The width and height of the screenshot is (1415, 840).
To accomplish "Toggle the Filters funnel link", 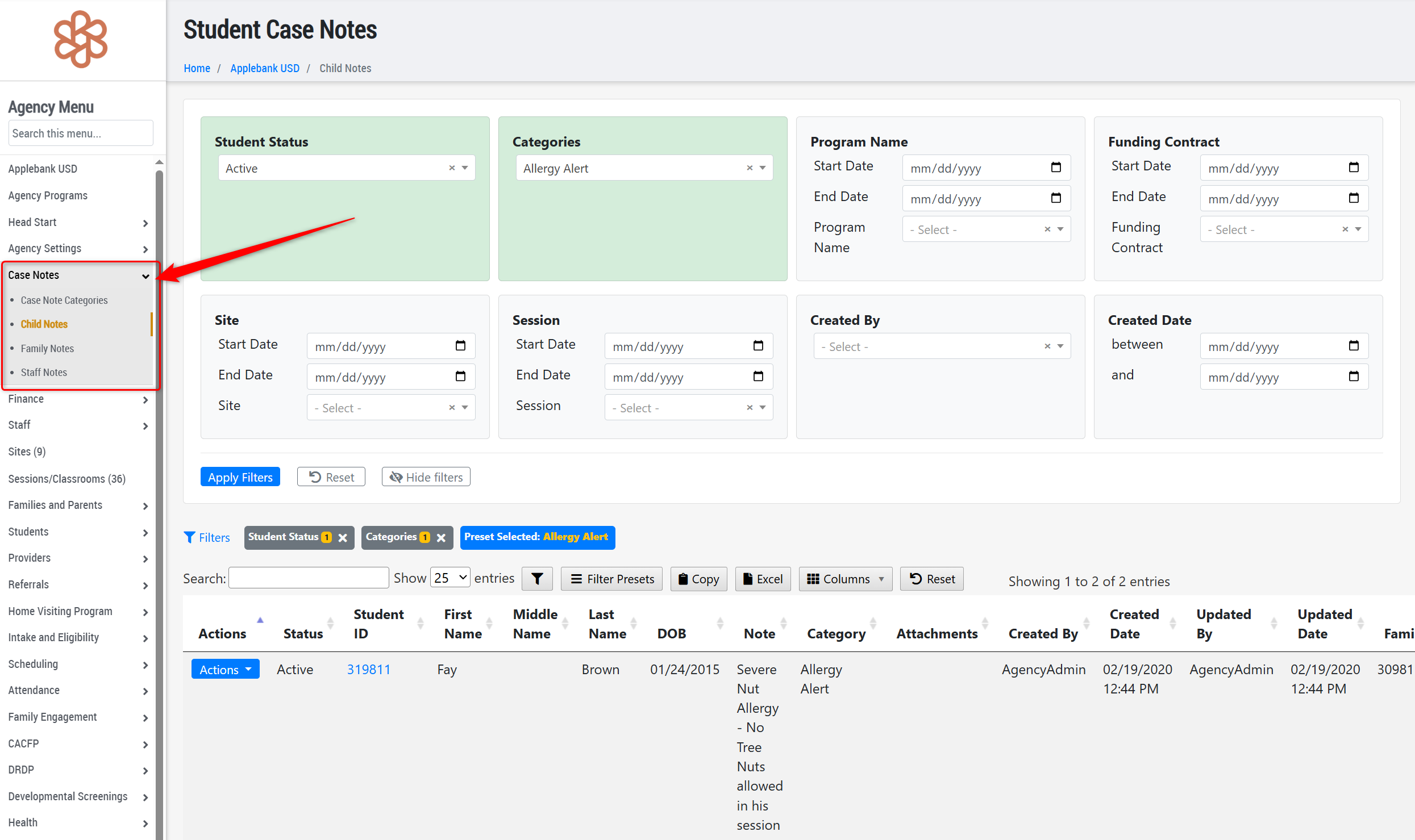I will (x=207, y=537).
